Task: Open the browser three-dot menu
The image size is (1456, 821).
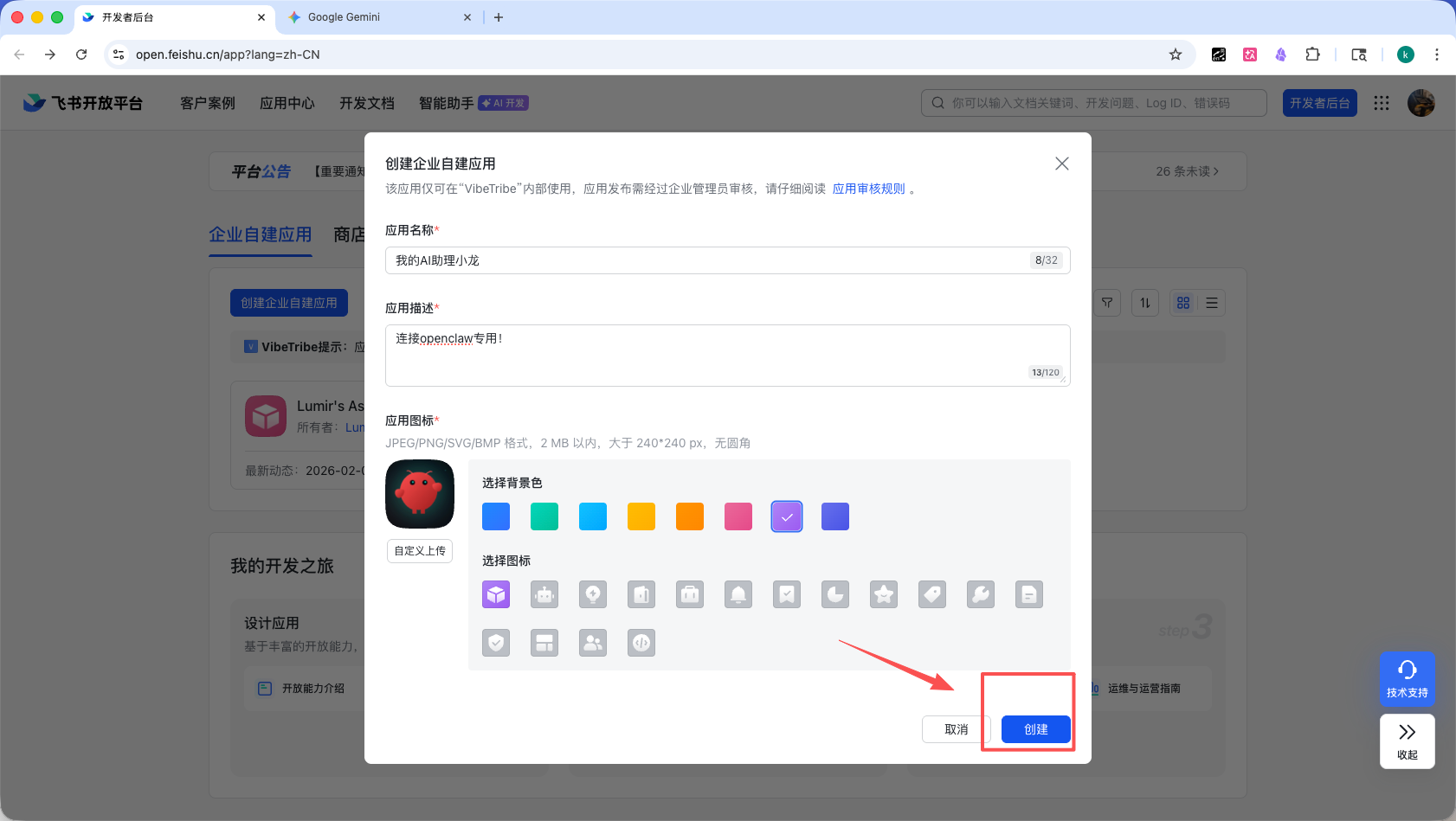Action: click(1437, 54)
